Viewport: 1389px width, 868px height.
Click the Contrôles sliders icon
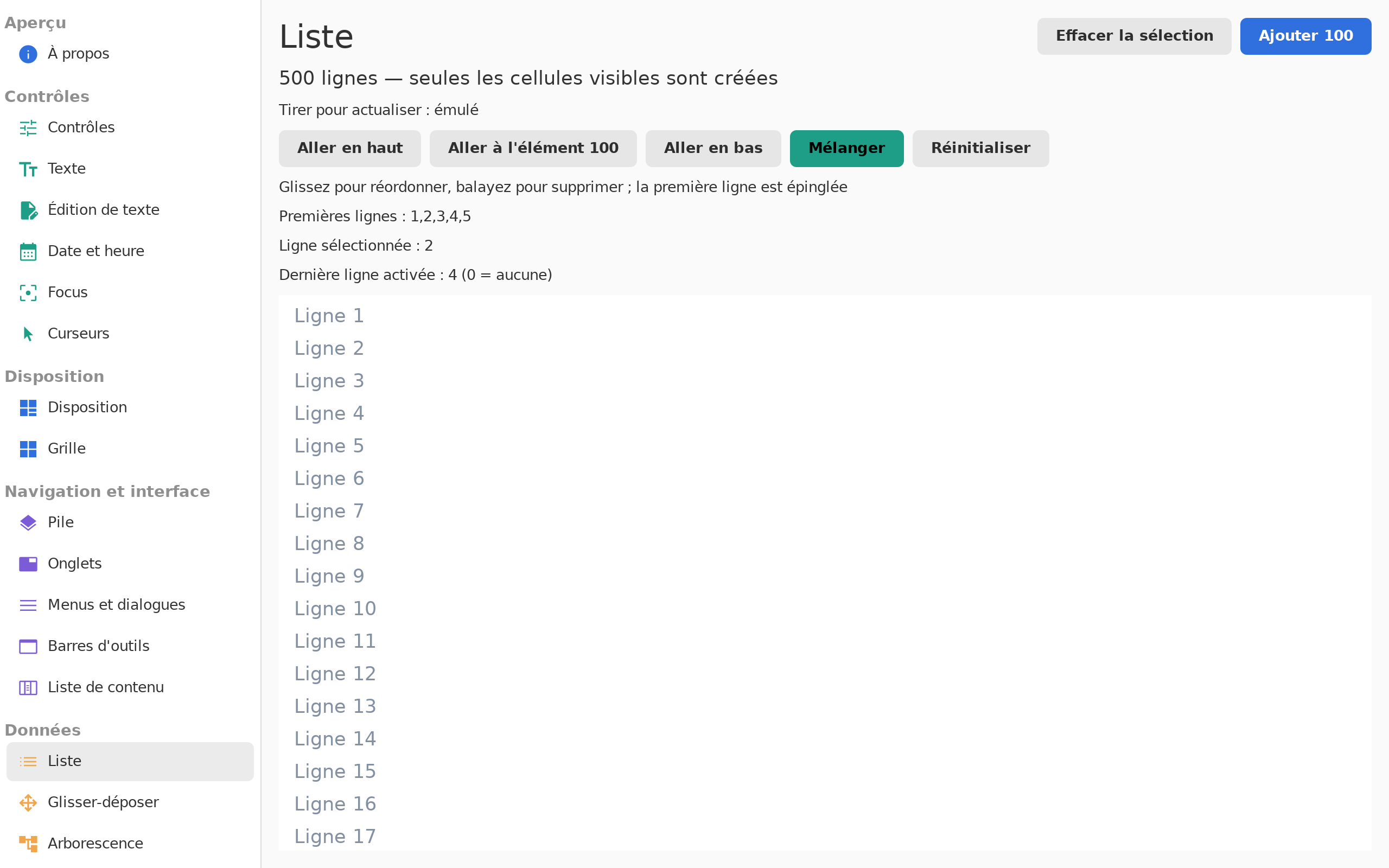point(28,128)
